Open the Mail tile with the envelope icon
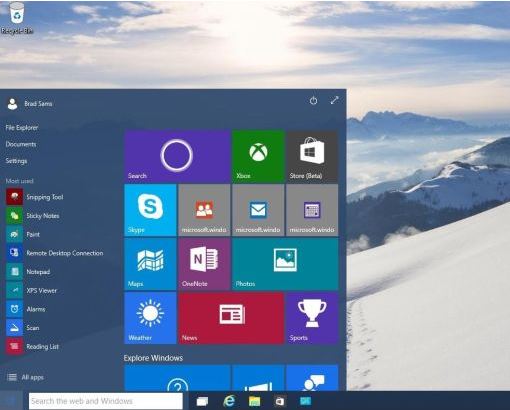Image resolution: width=510 pixels, height=410 pixels. [258, 210]
